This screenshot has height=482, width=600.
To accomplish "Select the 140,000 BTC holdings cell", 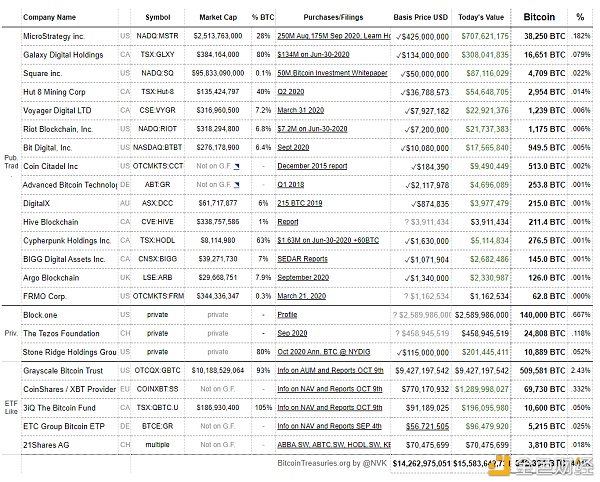I will [x=542, y=315].
